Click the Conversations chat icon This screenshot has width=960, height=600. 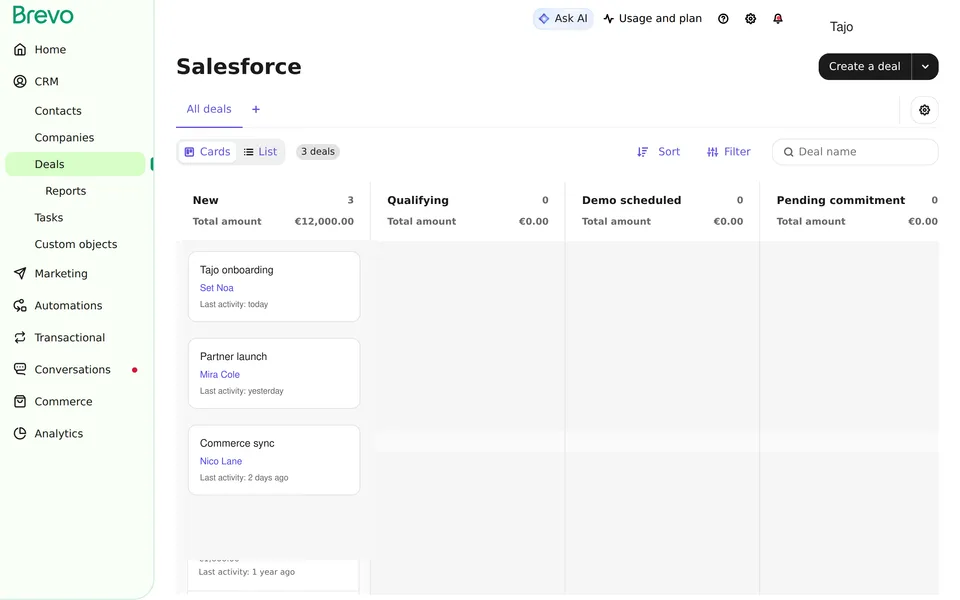20,369
